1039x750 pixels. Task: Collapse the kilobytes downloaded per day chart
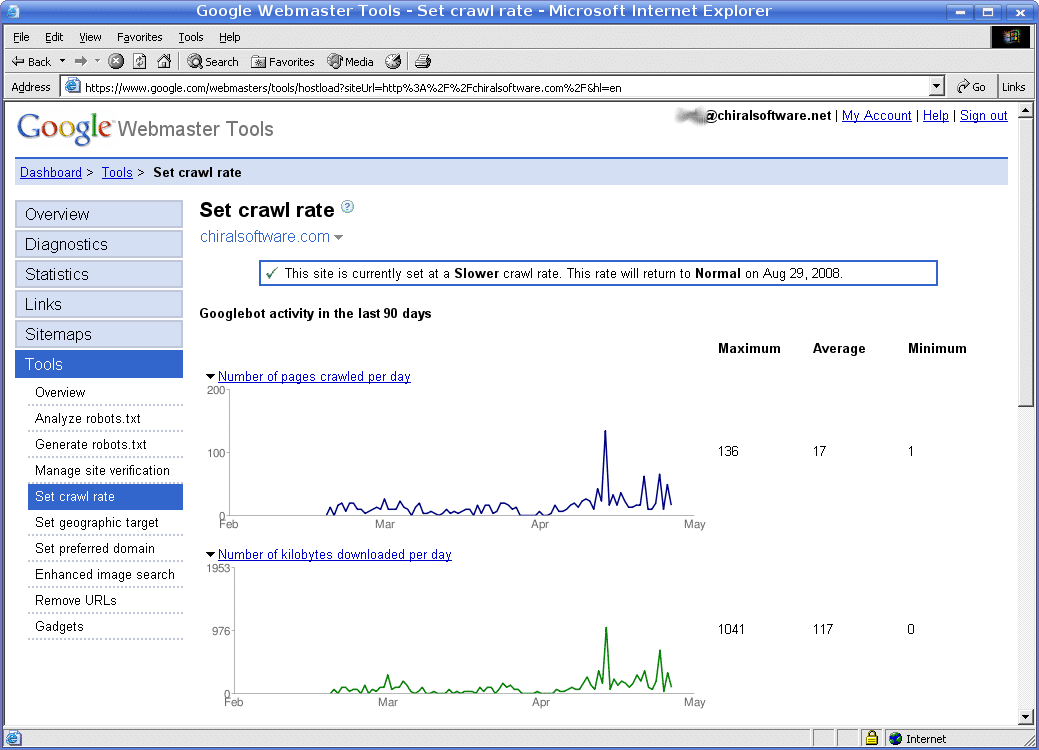[x=210, y=555]
